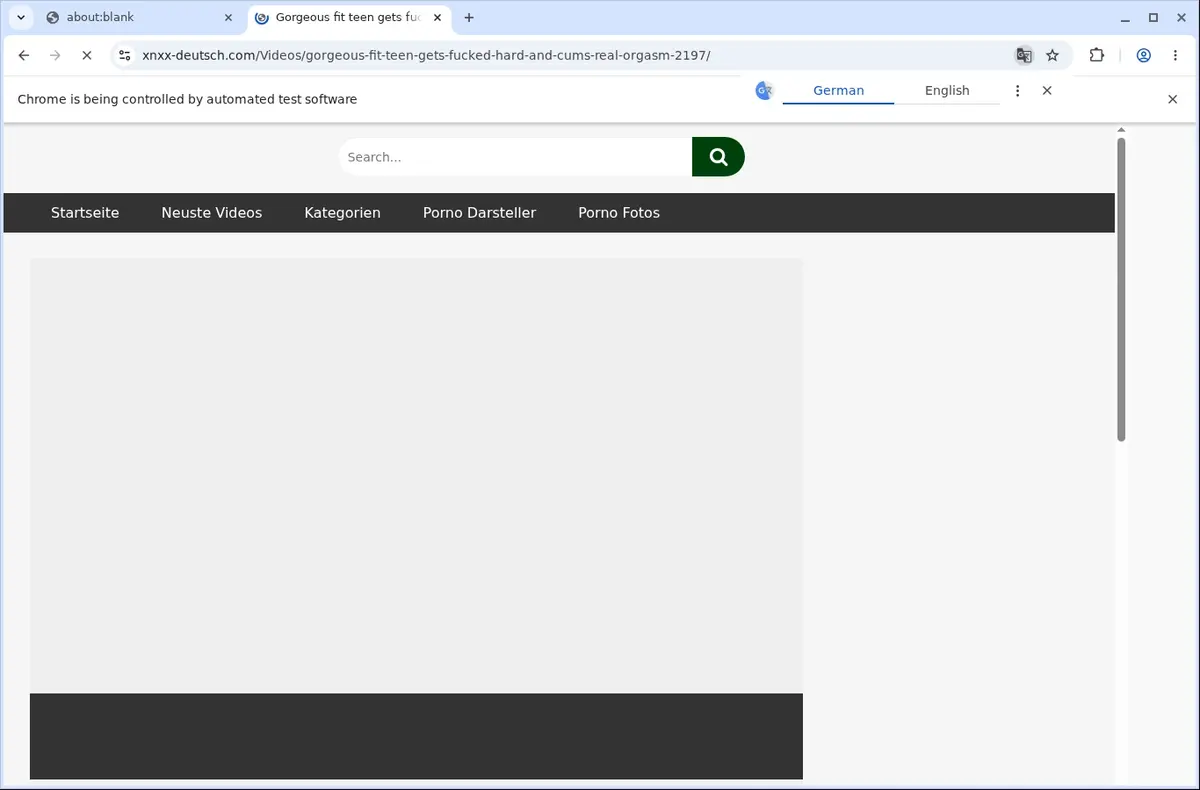Bookmark this page with the star icon
The image size is (1200, 790).
pos(1052,56)
